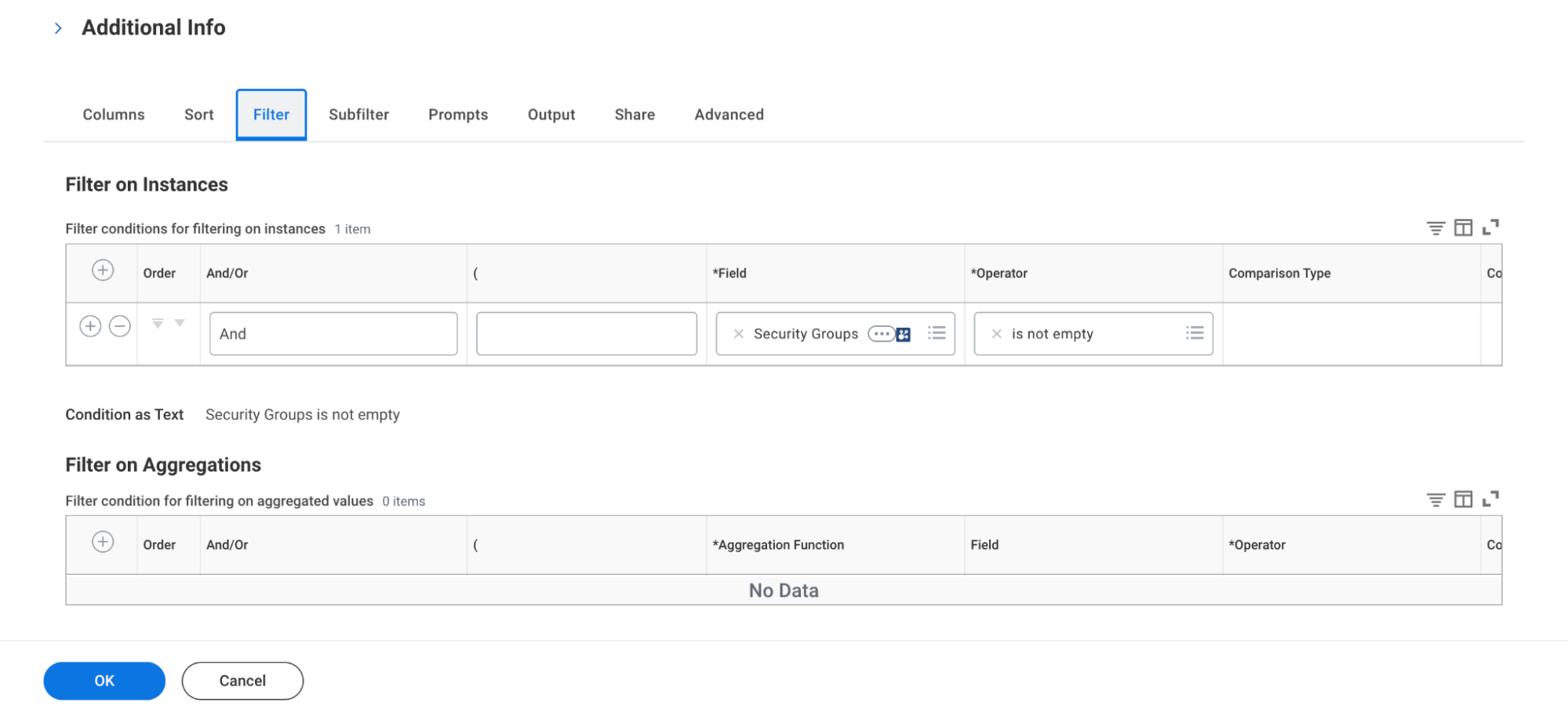Screen dimensions: 1568x720
Task: Click the OK button
Action: (x=104, y=681)
